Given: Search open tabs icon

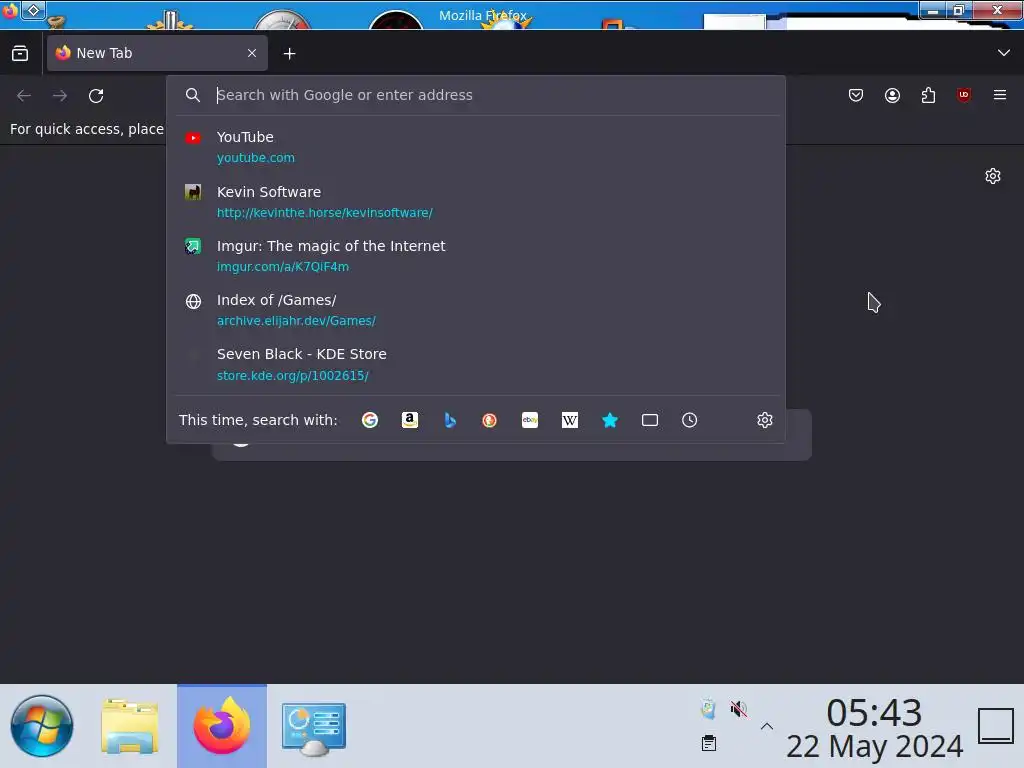Looking at the screenshot, I should [650, 420].
